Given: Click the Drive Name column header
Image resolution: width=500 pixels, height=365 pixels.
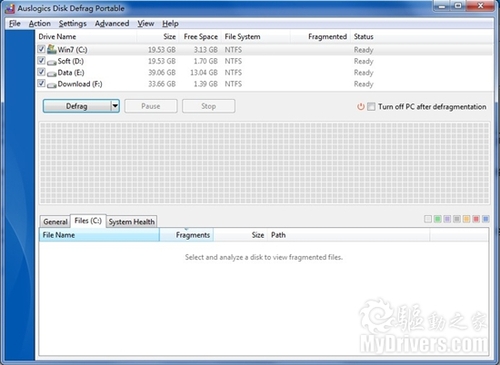Looking at the screenshot, I should (x=86, y=37).
